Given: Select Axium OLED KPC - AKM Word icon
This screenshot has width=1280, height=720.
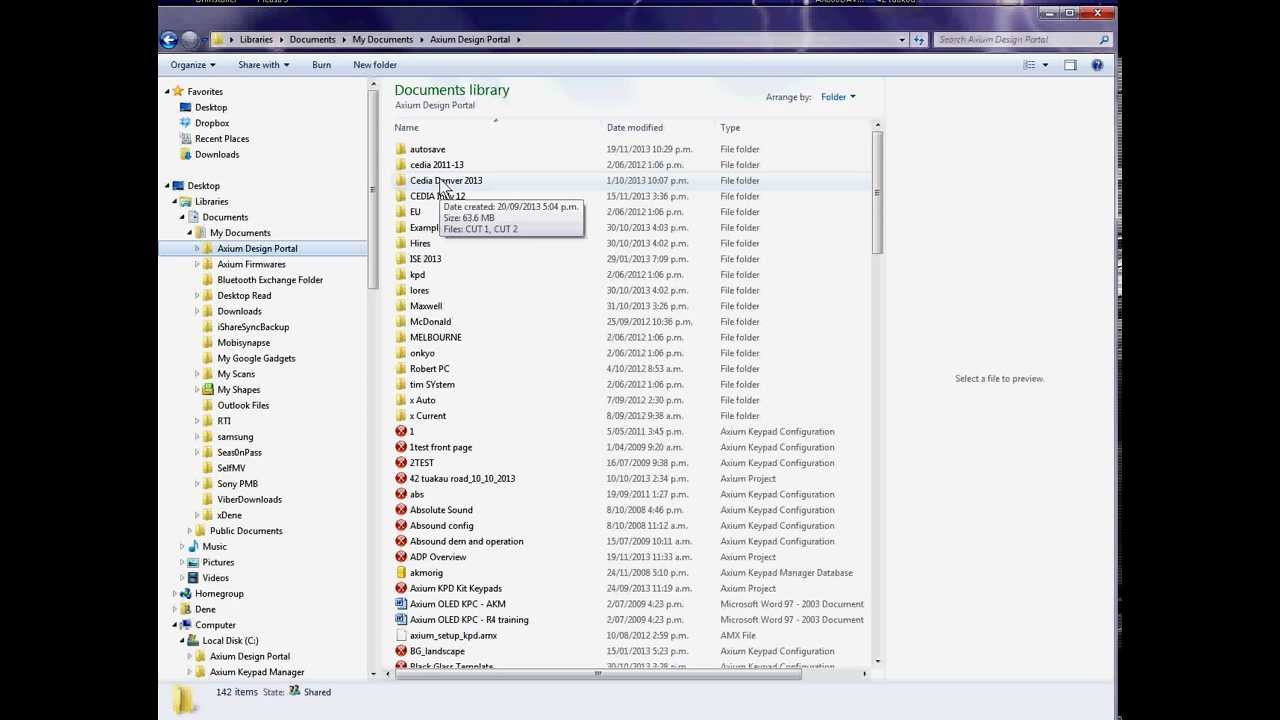Looking at the screenshot, I should click(x=401, y=604).
